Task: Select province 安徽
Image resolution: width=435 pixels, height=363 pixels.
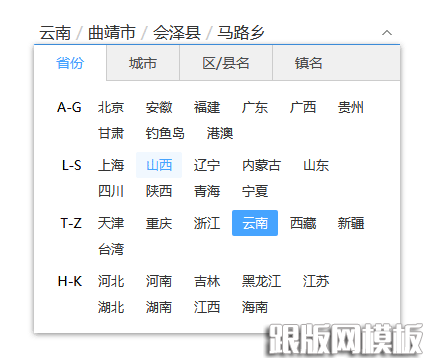Action: (159, 107)
